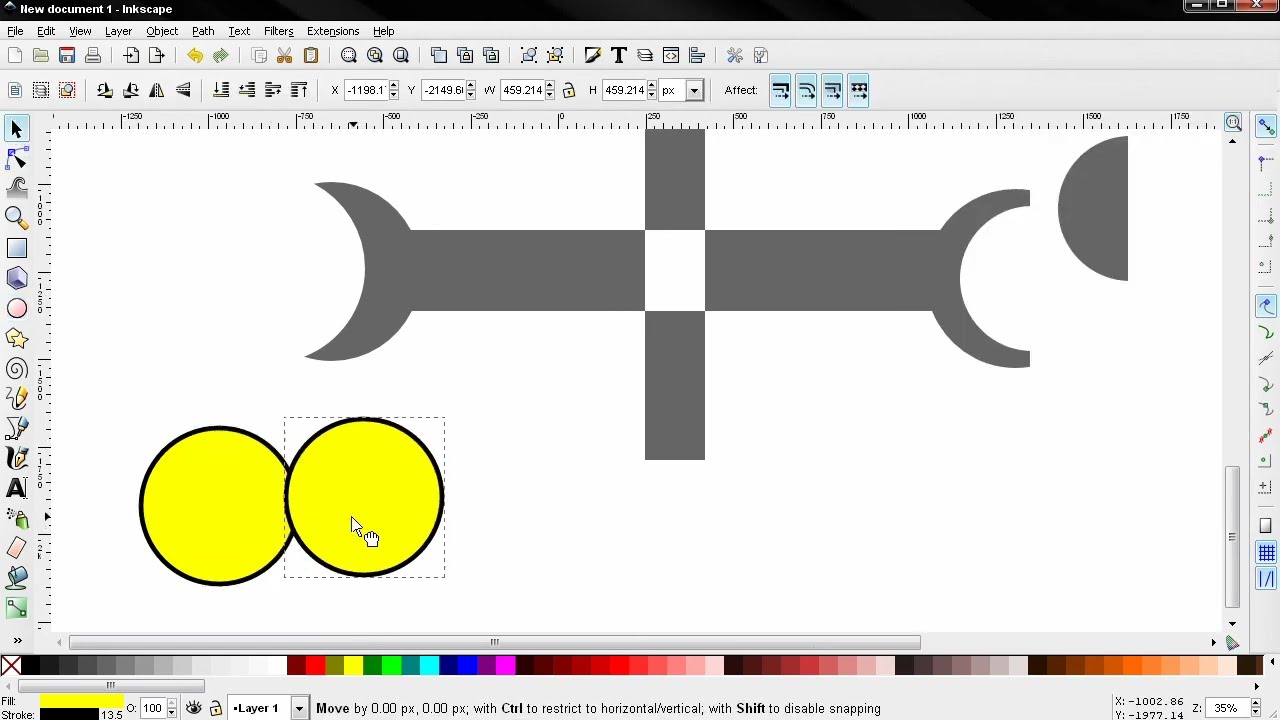Screen dimensions: 1280x720
Task: Select the Spiral tool
Action: pos(16,369)
